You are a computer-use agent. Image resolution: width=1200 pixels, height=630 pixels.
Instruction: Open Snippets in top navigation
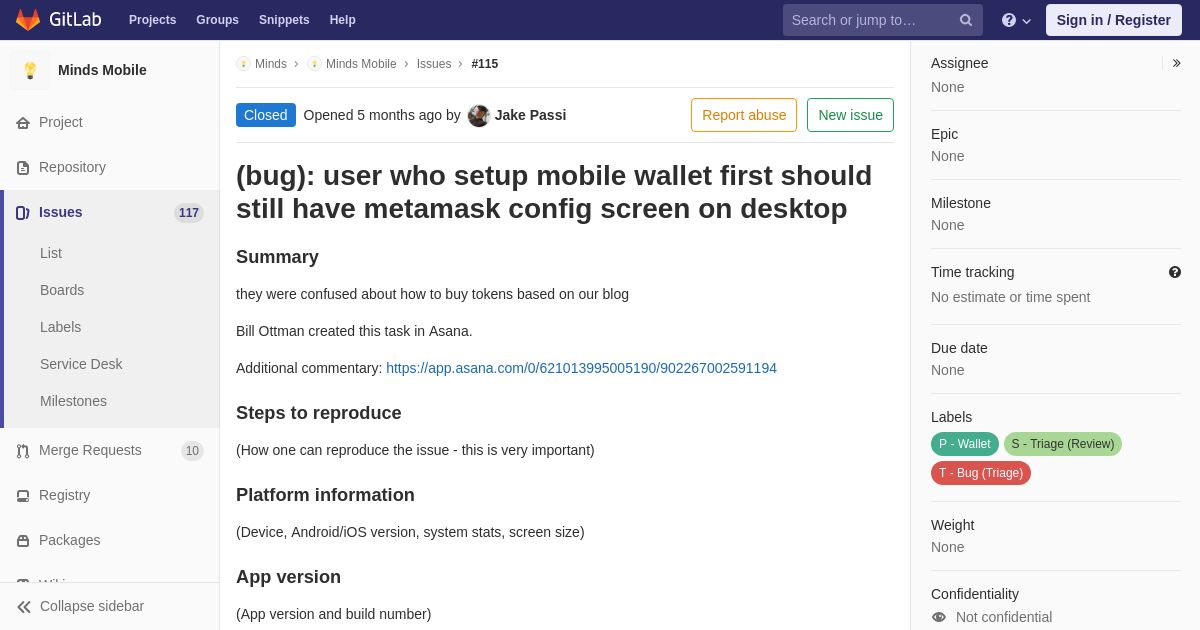pos(284,20)
